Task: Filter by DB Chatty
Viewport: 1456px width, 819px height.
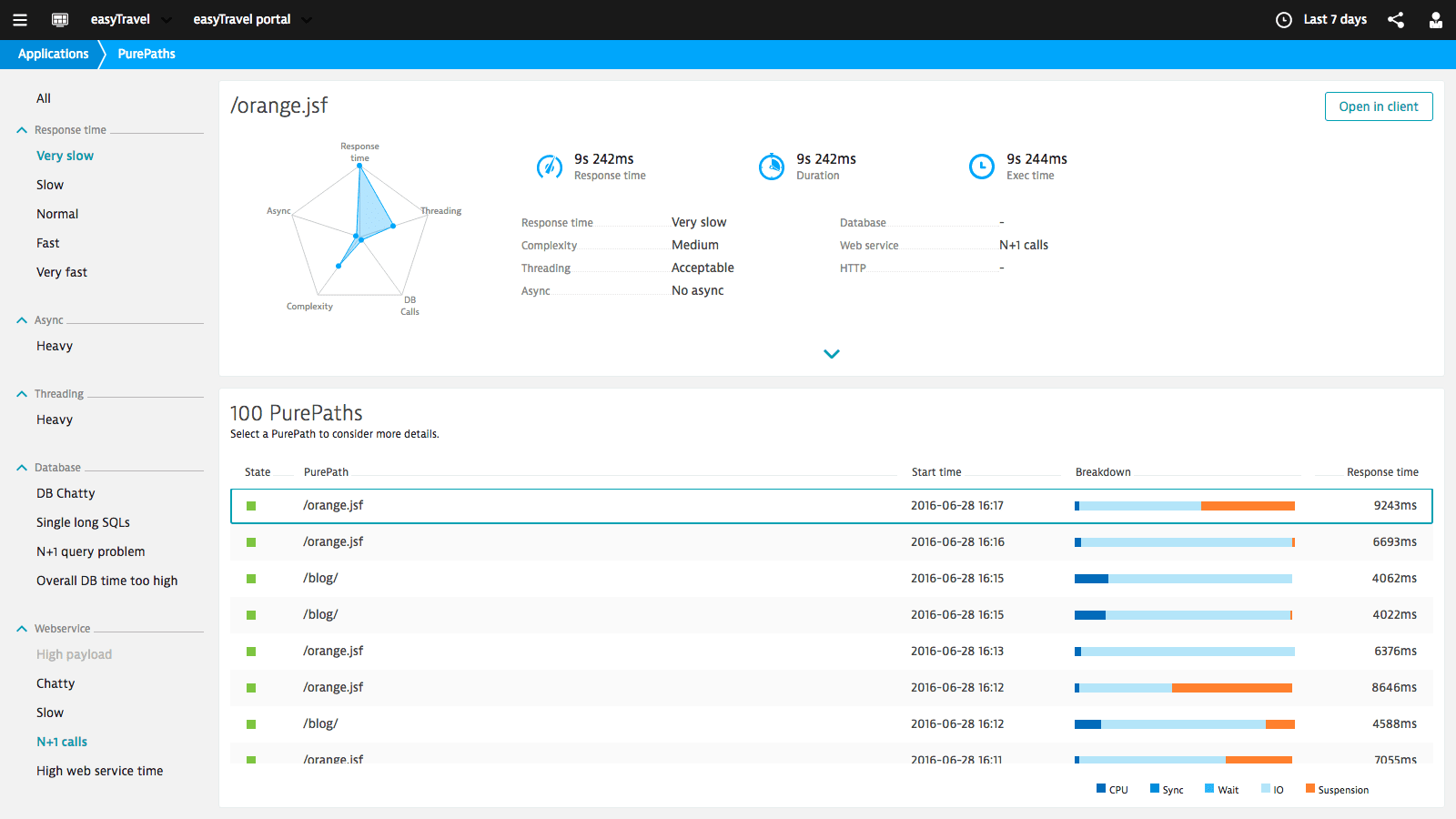Action: coord(66,493)
